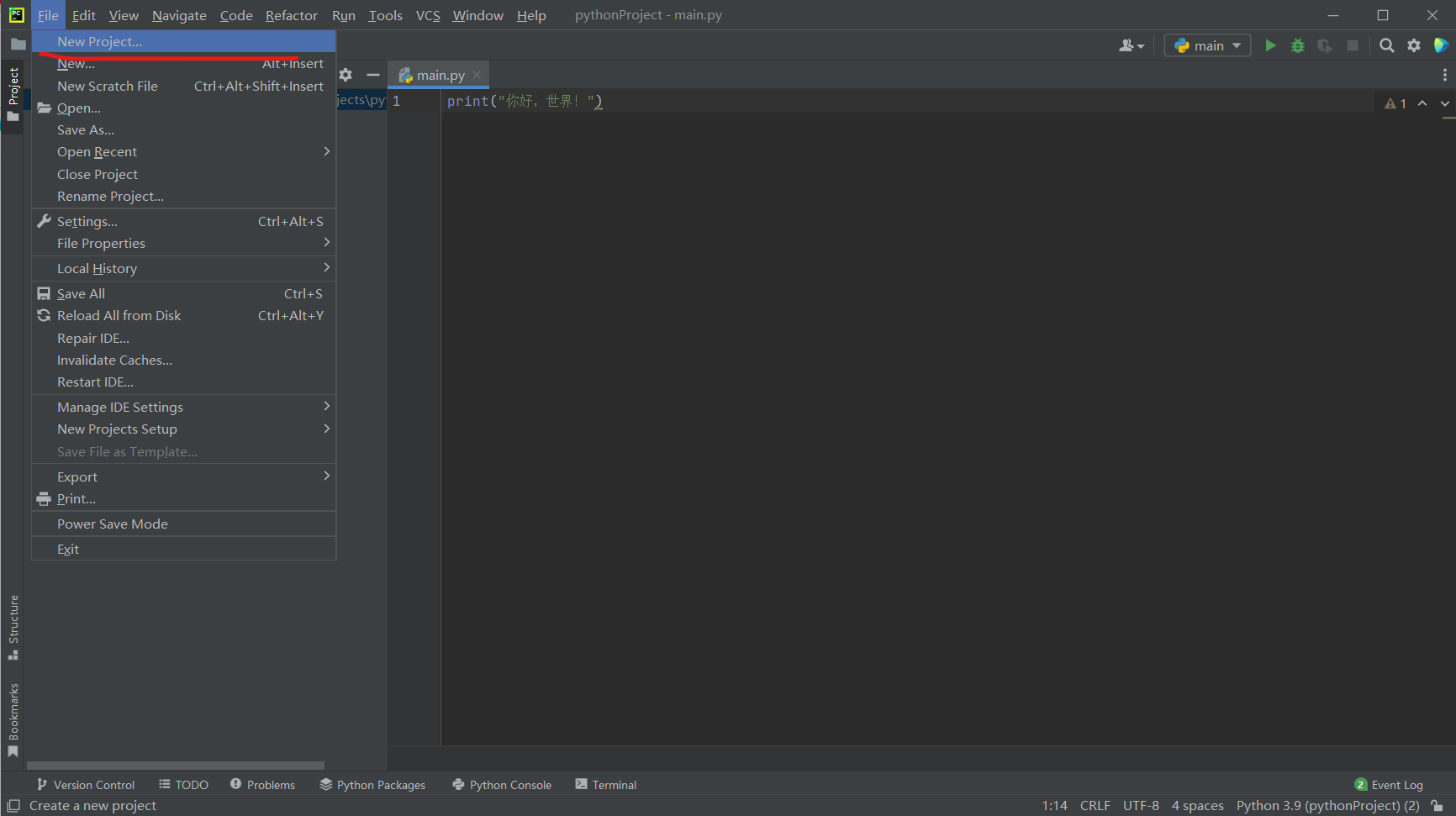
Task: Toggle Power Save Mode
Action: pos(183,524)
